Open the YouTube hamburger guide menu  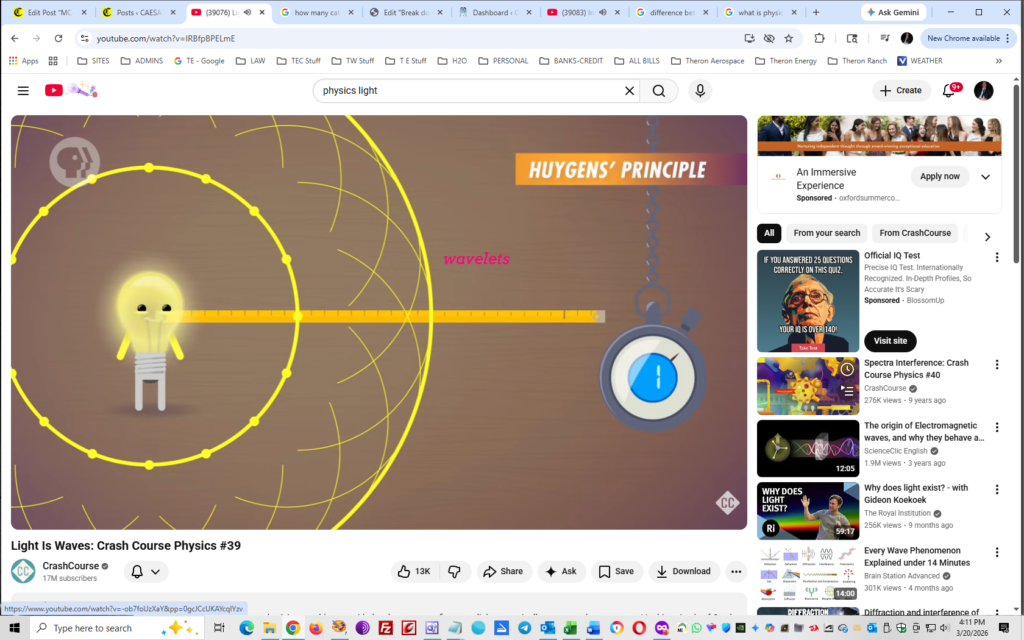tap(23, 90)
